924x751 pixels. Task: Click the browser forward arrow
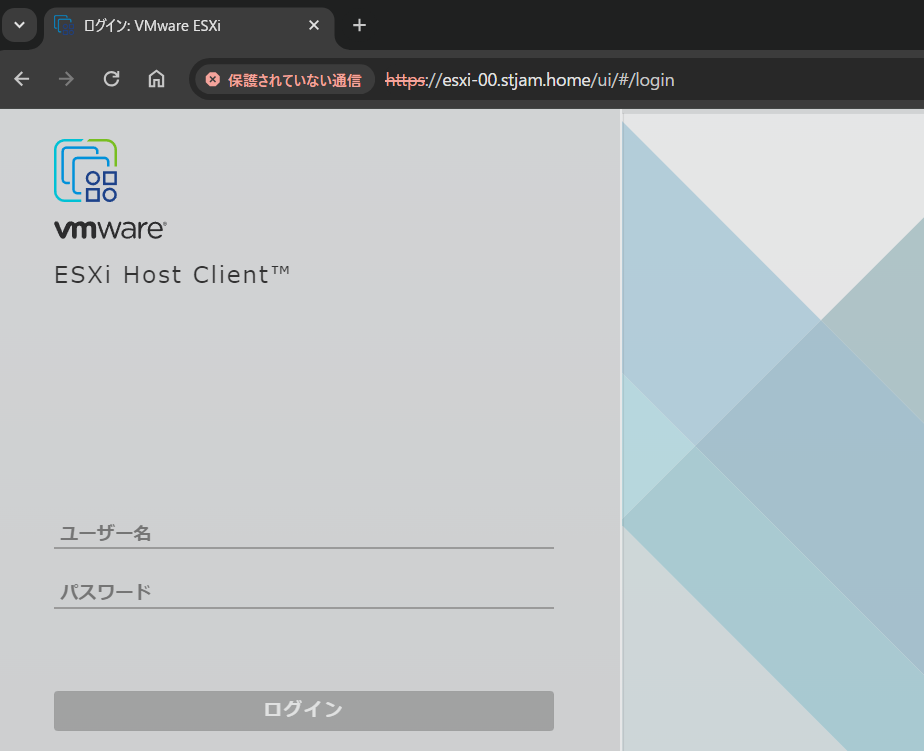click(x=66, y=79)
